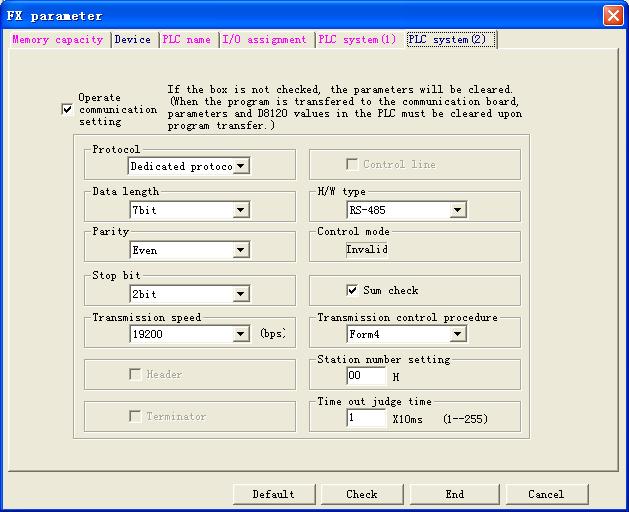
Task: Go to I/O assignment tab
Action: (x=264, y=40)
